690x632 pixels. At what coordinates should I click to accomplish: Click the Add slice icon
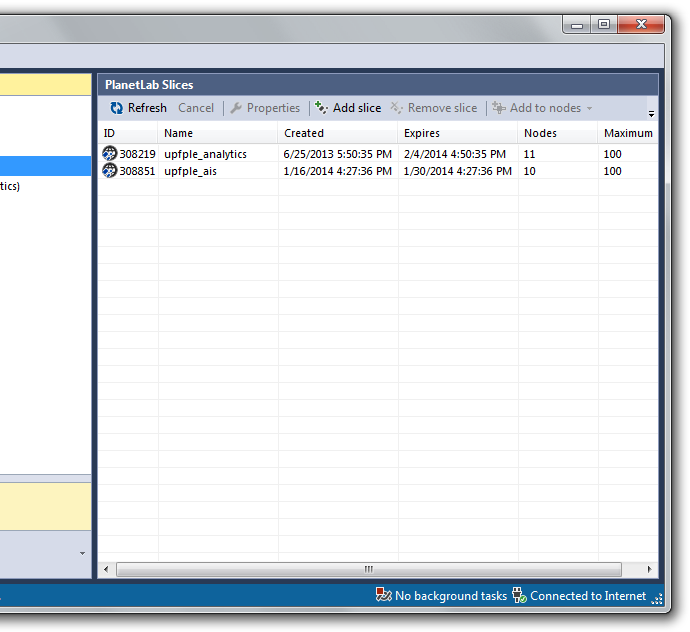coord(321,108)
